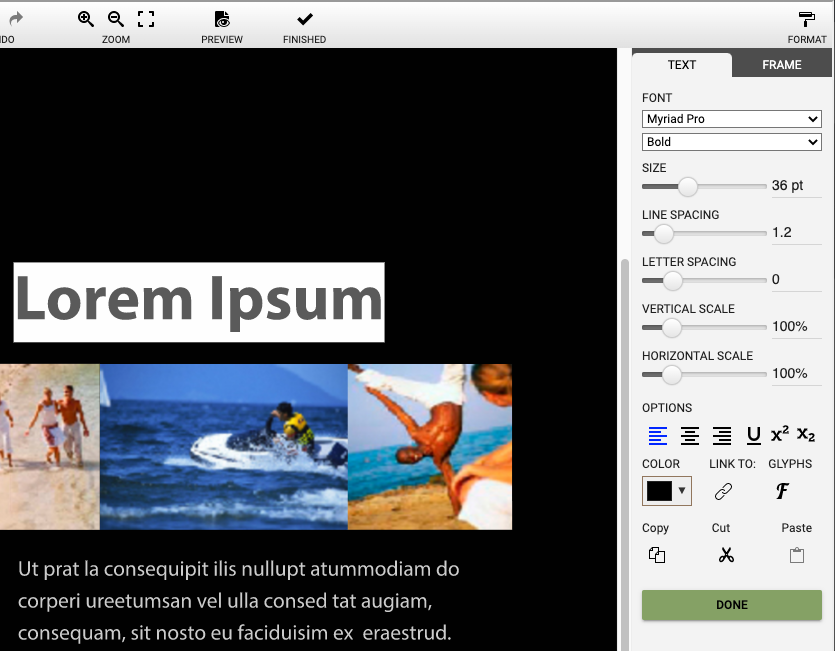
Task: Select the Lorem Ipsum heading text
Action: pos(199,302)
